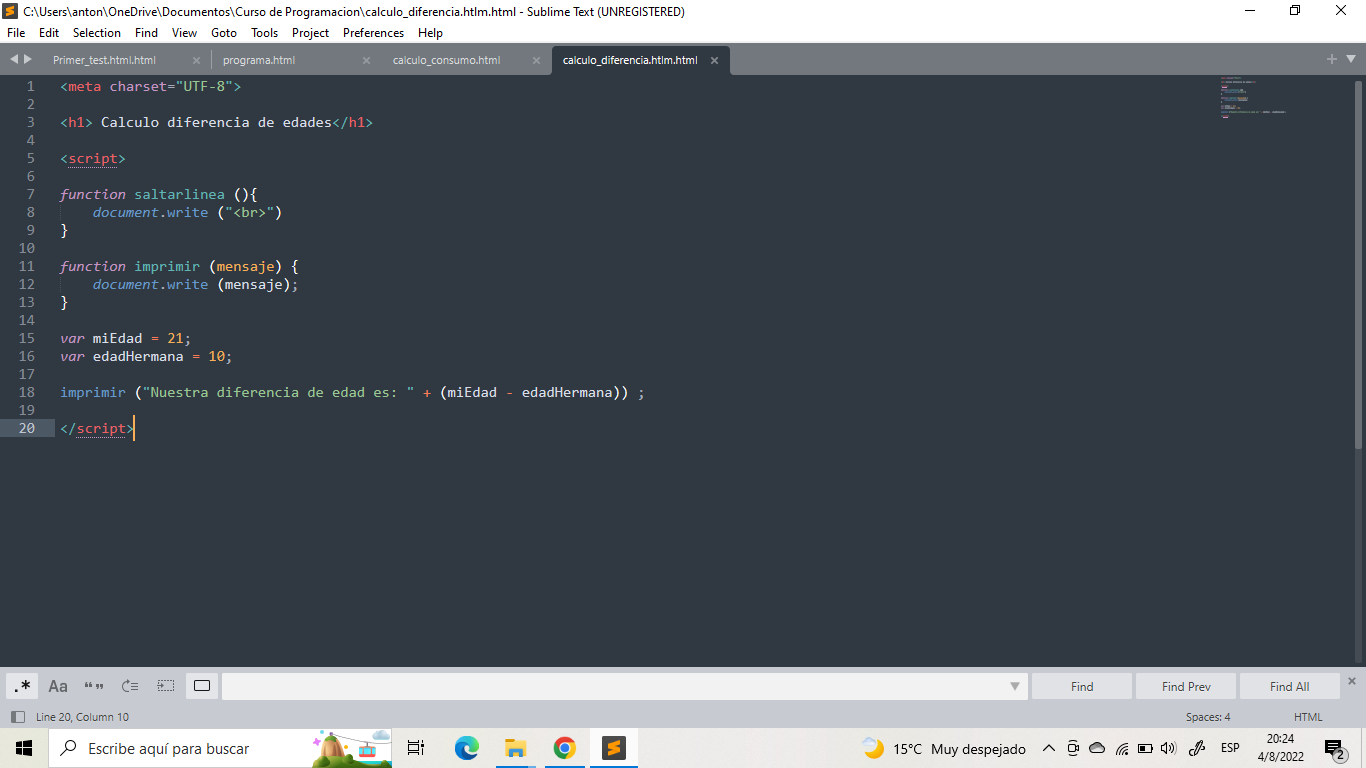The width and height of the screenshot is (1366, 768).
Task: Open the Selection menu
Action: tap(97, 33)
